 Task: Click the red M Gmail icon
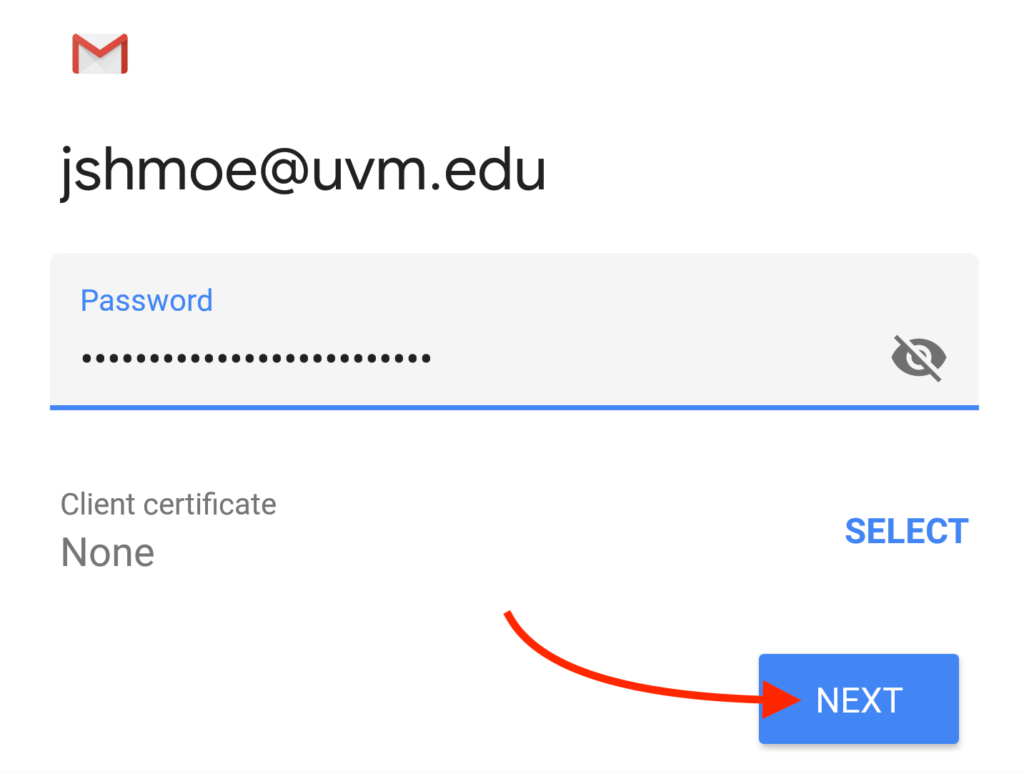tap(100, 54)
